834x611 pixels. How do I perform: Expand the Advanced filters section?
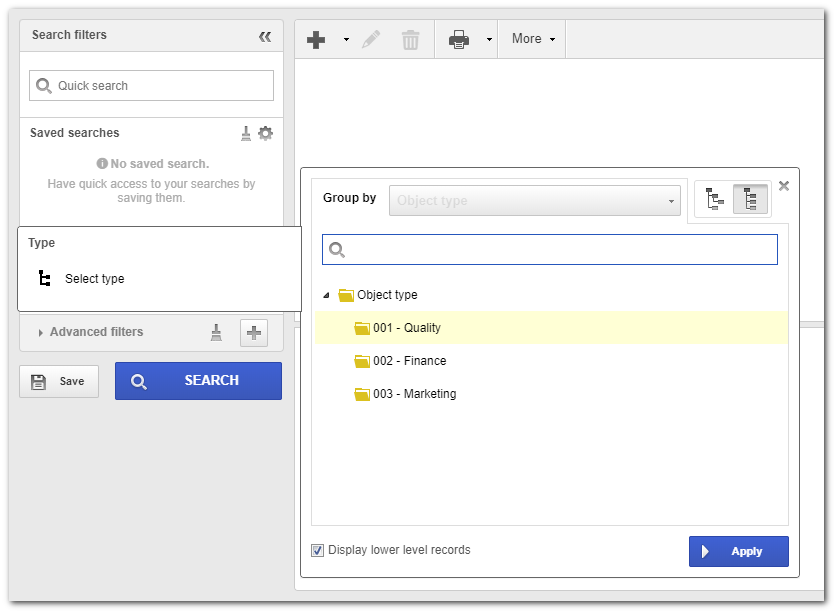(40, 332)
